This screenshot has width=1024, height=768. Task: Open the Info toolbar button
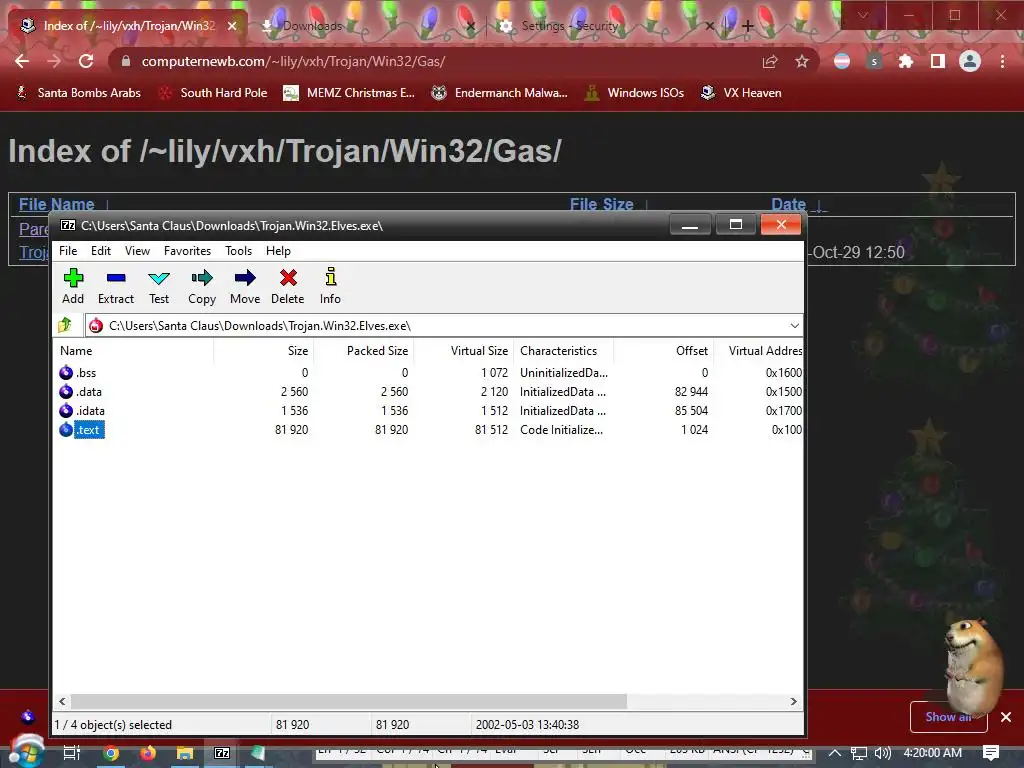click(330, 286)
